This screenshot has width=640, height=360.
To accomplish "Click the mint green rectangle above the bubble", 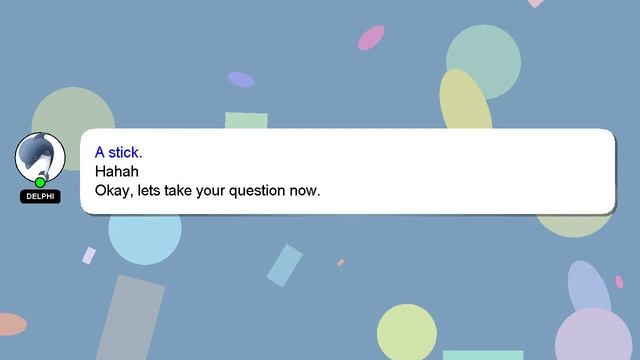I will click(x=247, y=120).
